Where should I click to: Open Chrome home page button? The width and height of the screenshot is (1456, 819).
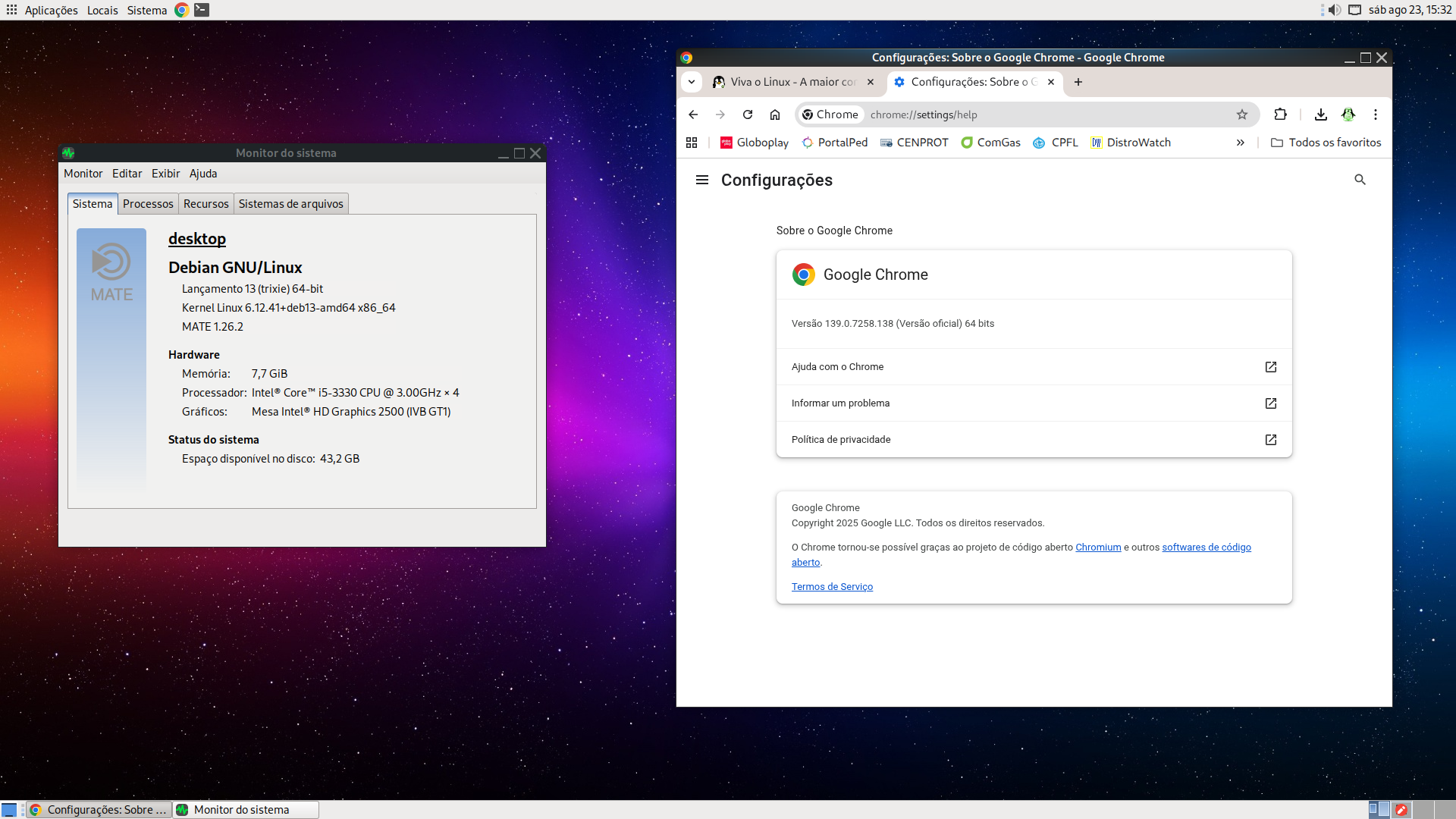click(x=775, y=115)
